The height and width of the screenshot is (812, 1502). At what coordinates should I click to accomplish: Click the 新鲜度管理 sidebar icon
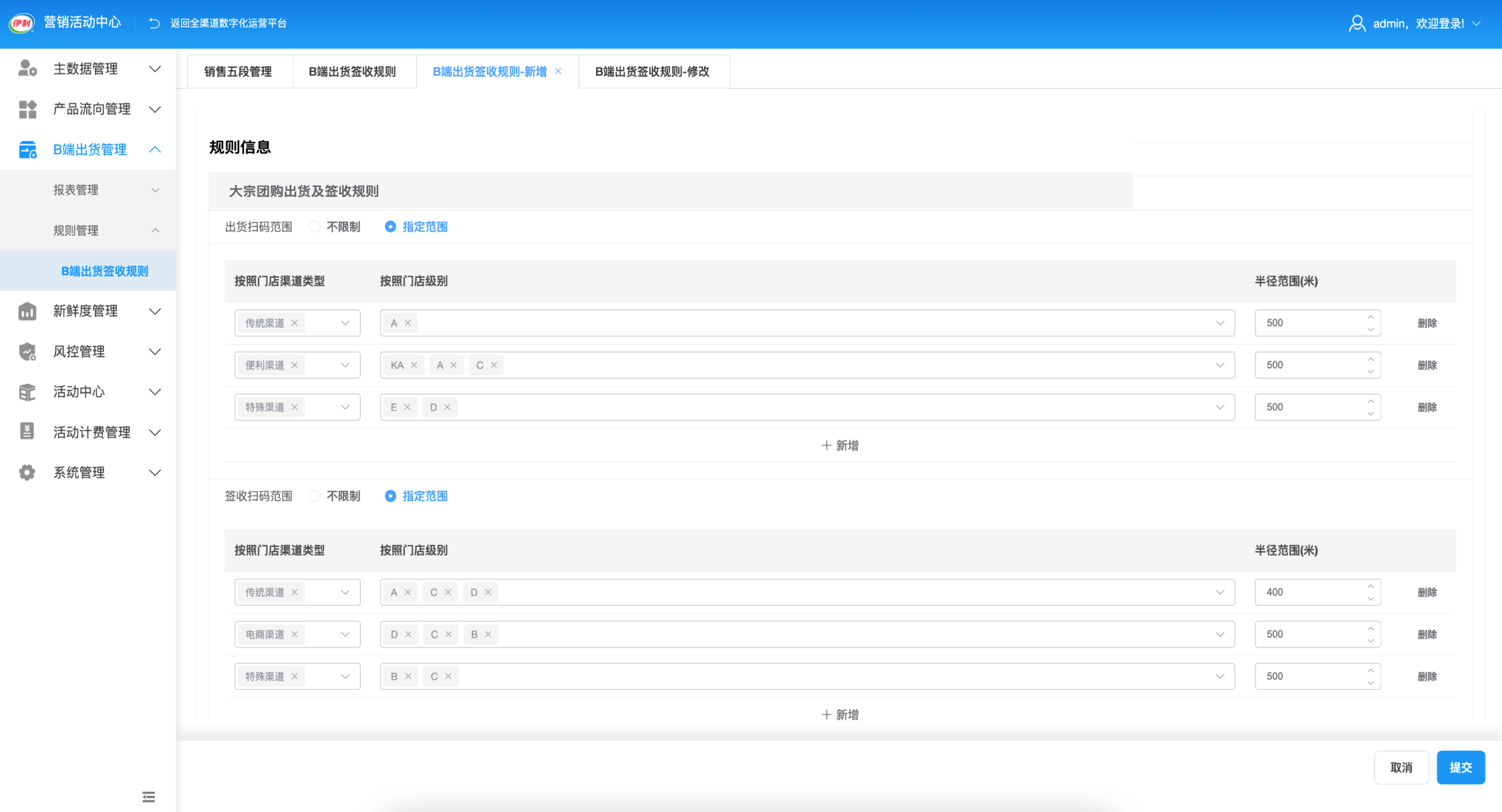coord(27,311)
